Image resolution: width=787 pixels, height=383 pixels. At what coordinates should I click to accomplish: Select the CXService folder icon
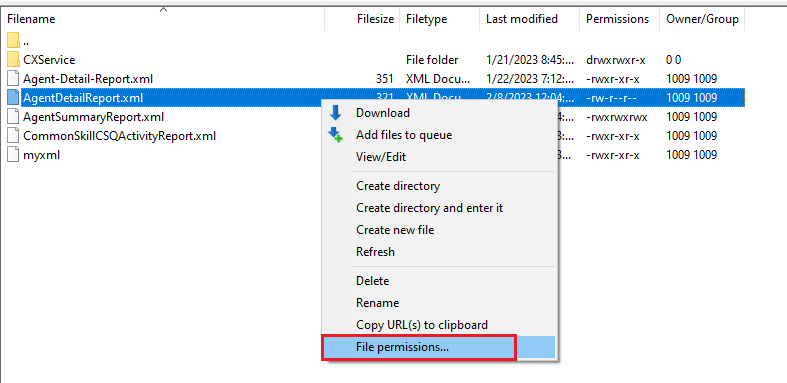pos(13,60)
